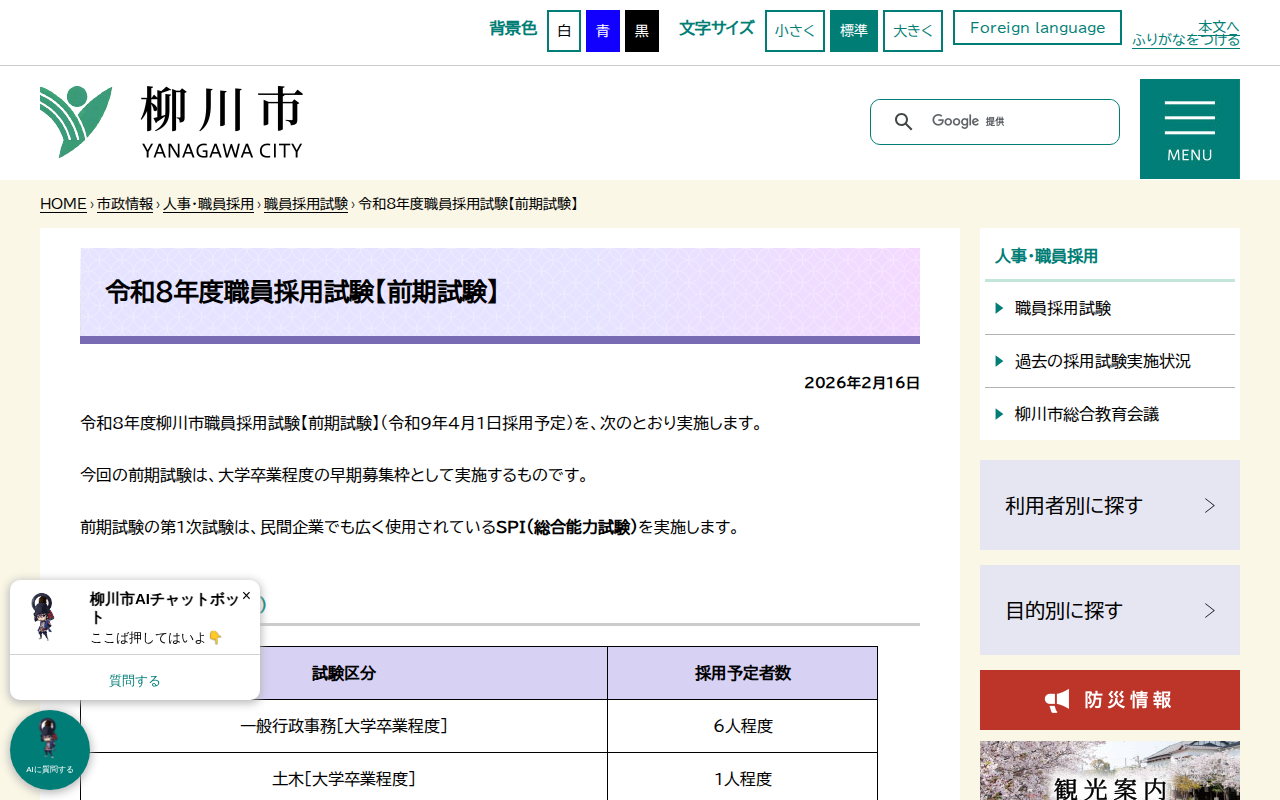Click the 採用予定者数 column header
1280x800 pixels.
743,673
